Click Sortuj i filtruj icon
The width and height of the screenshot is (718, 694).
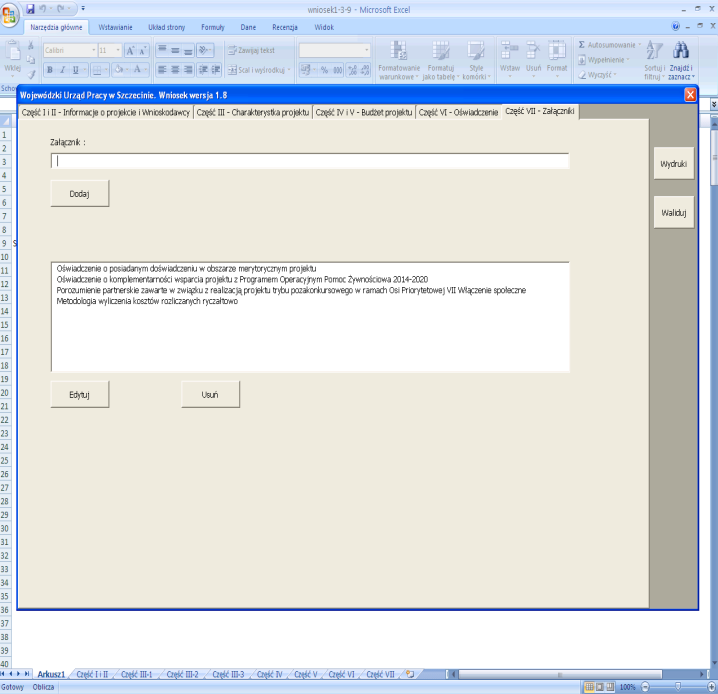(654, 60)
